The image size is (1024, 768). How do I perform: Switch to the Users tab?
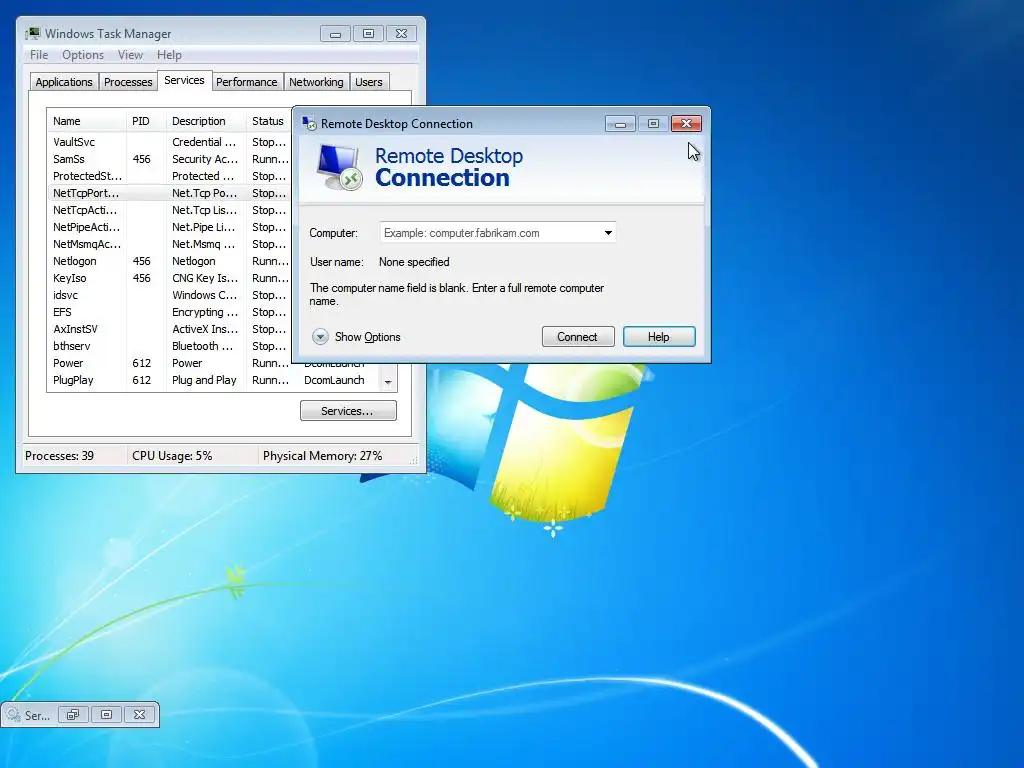tap(369, 82)
